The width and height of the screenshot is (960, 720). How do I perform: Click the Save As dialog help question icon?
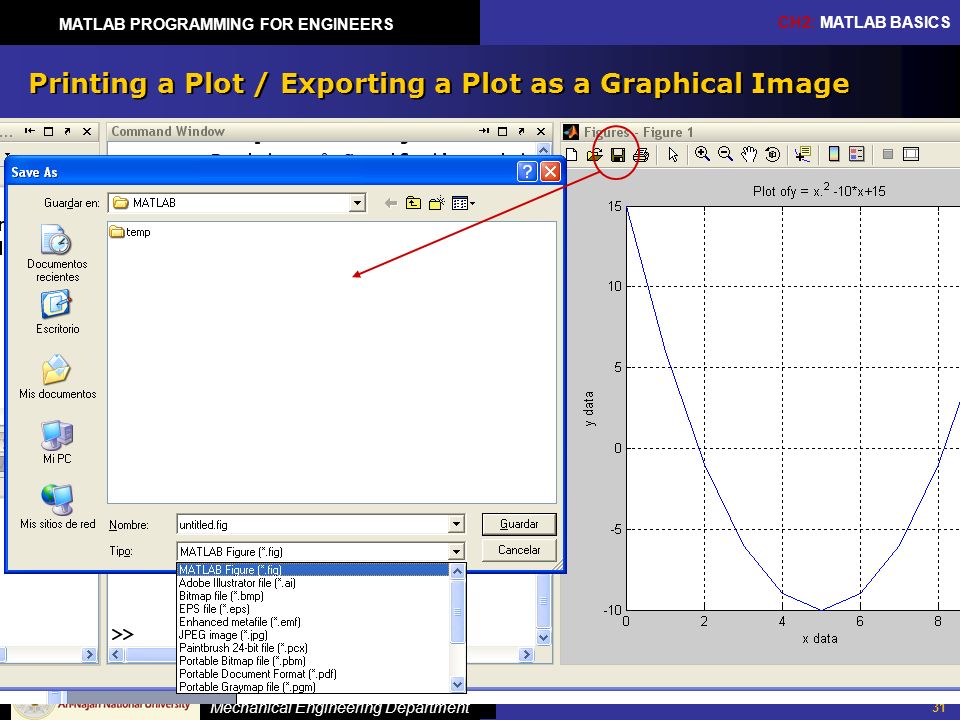[x=527, y=171]
